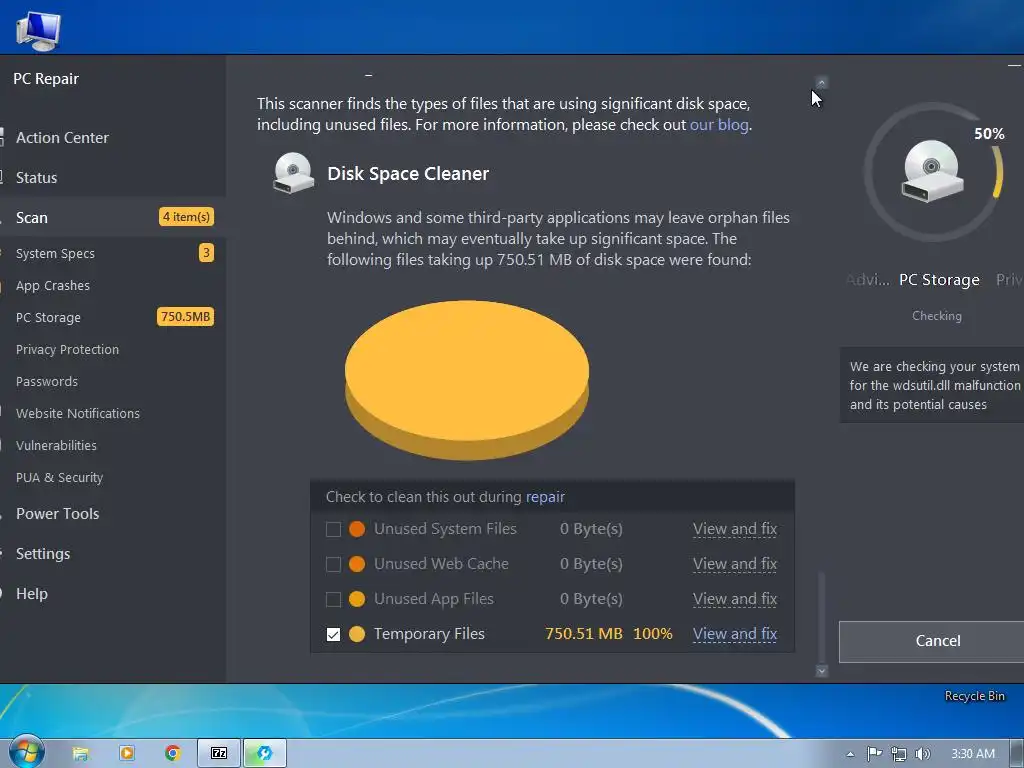
Task: Open Action Center in sidebar
Action: (62, 138)
